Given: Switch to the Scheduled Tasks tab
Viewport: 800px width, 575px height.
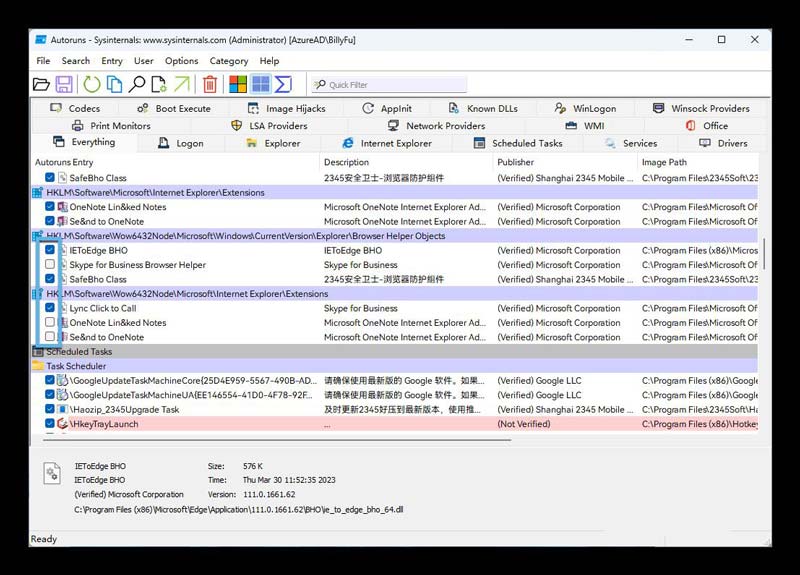Looking at the screenshot, I should tap(517, 143).
